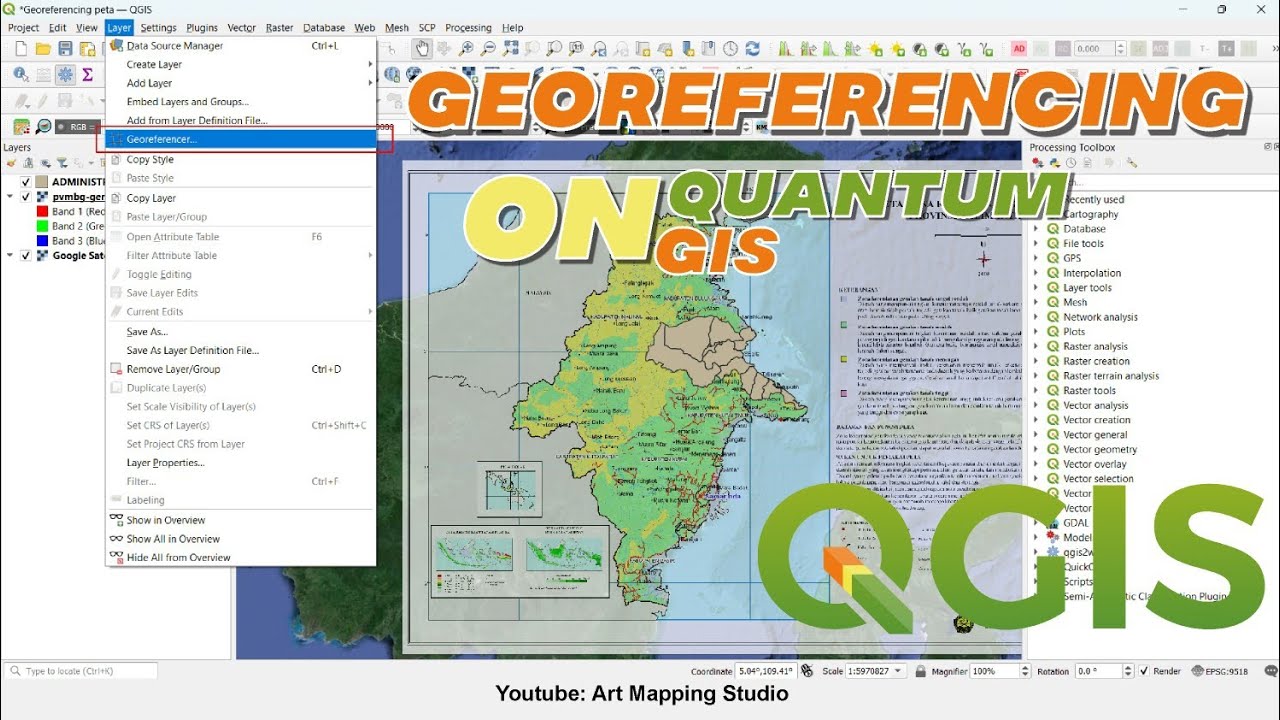Expand the Create Layer submenu
1280x720 pixels.
point(240,64)
